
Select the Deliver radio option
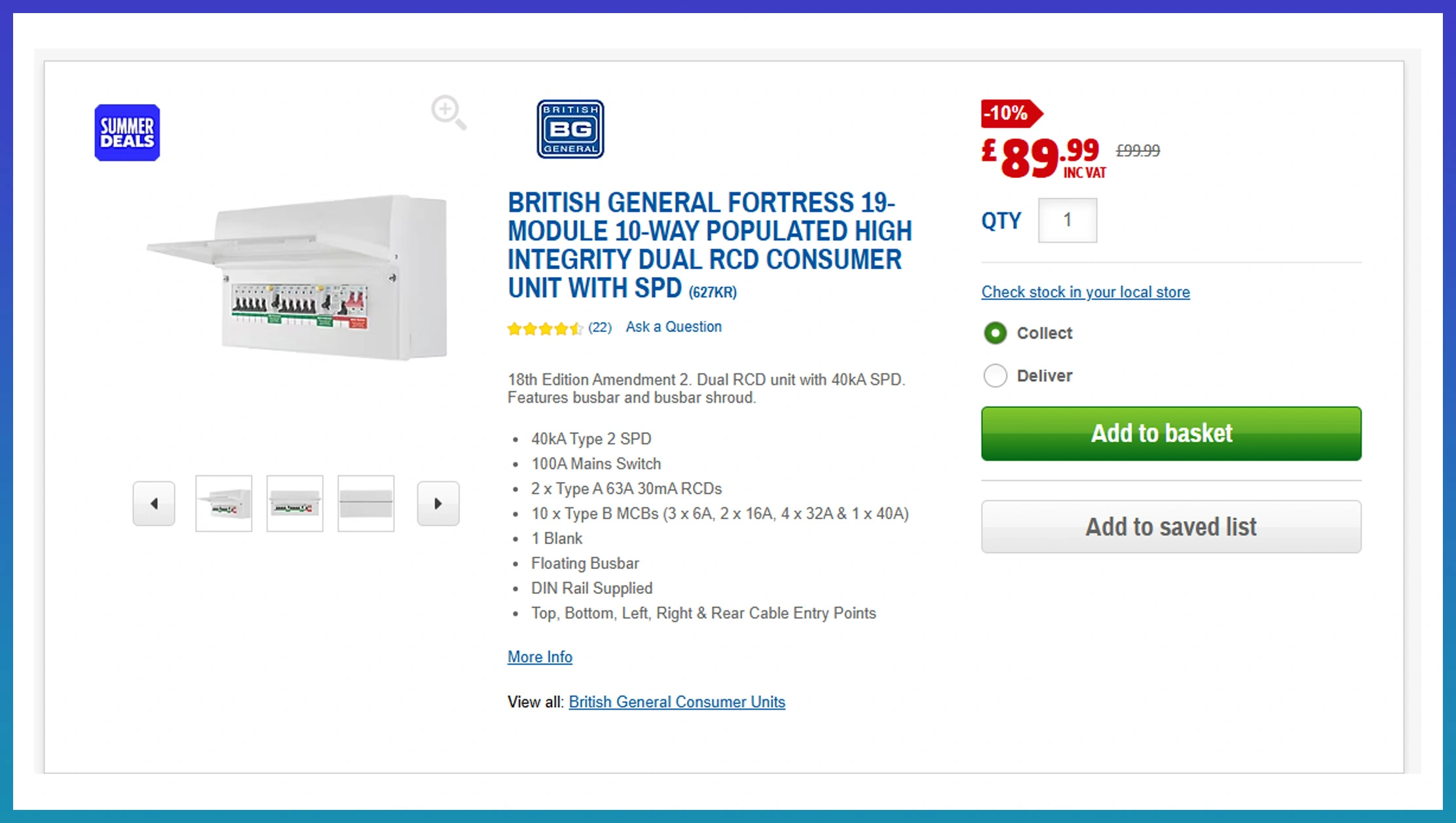[x=996, y=376]
